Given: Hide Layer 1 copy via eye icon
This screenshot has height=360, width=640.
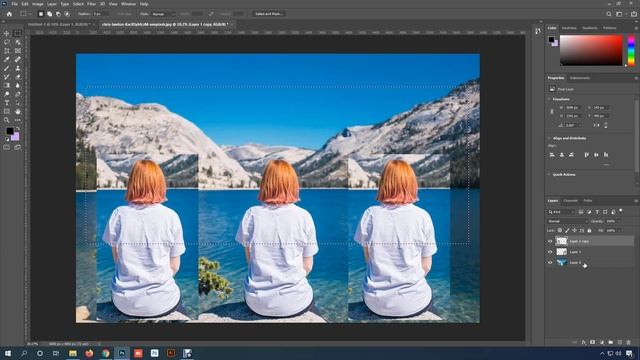Looking at the screenshot, I should (550, 241).
